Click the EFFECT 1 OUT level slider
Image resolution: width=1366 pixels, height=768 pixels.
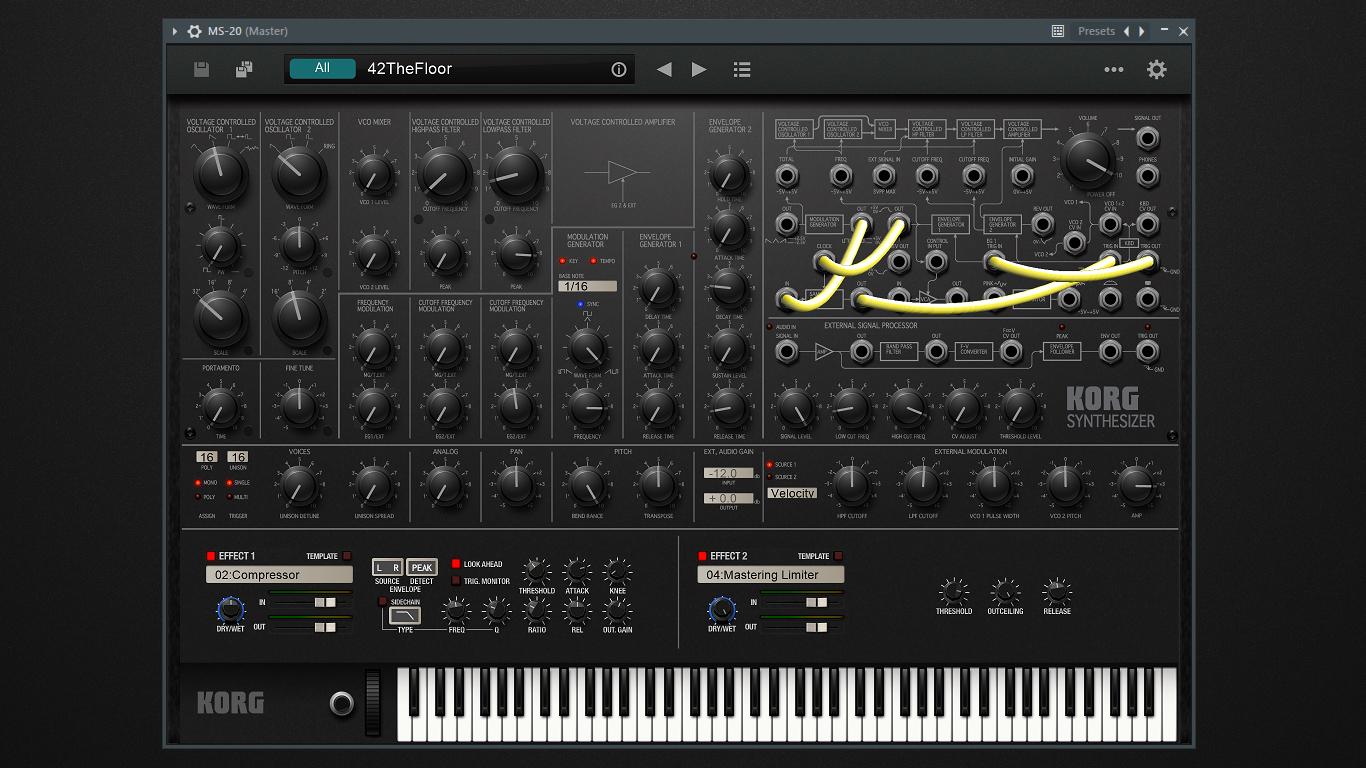coord(325,627)
